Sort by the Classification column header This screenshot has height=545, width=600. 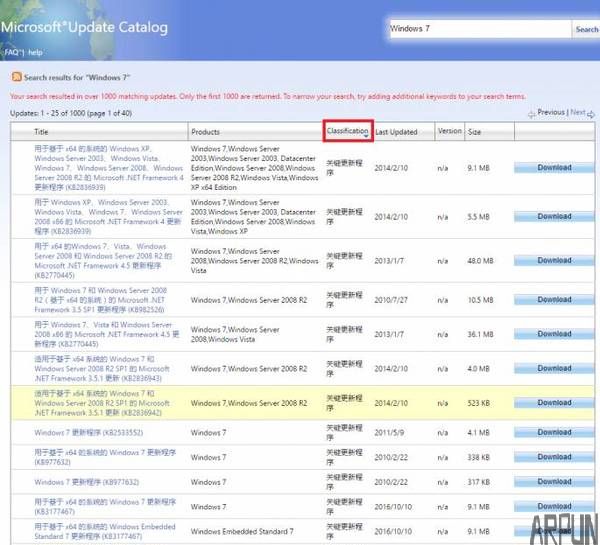click(348, 131)
